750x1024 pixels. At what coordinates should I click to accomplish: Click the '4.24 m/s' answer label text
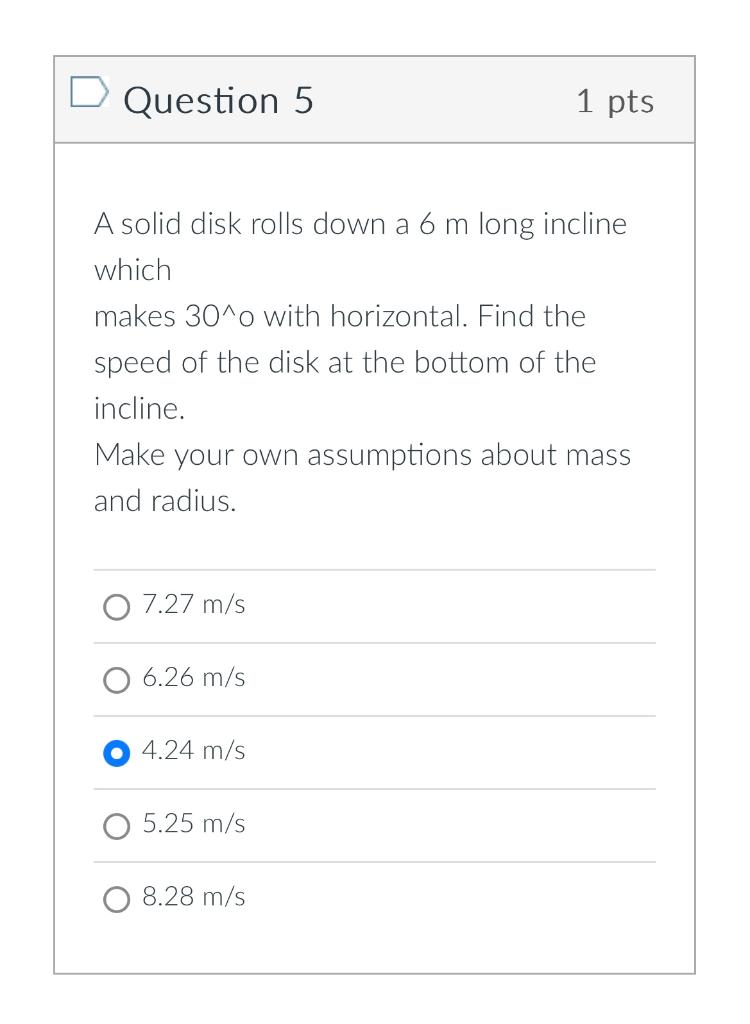click(194, 751)
